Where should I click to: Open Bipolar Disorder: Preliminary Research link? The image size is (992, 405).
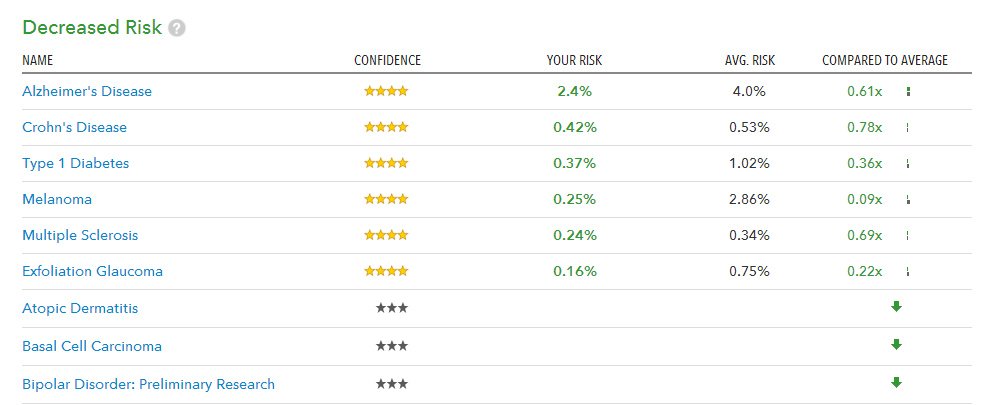point(148,384)
